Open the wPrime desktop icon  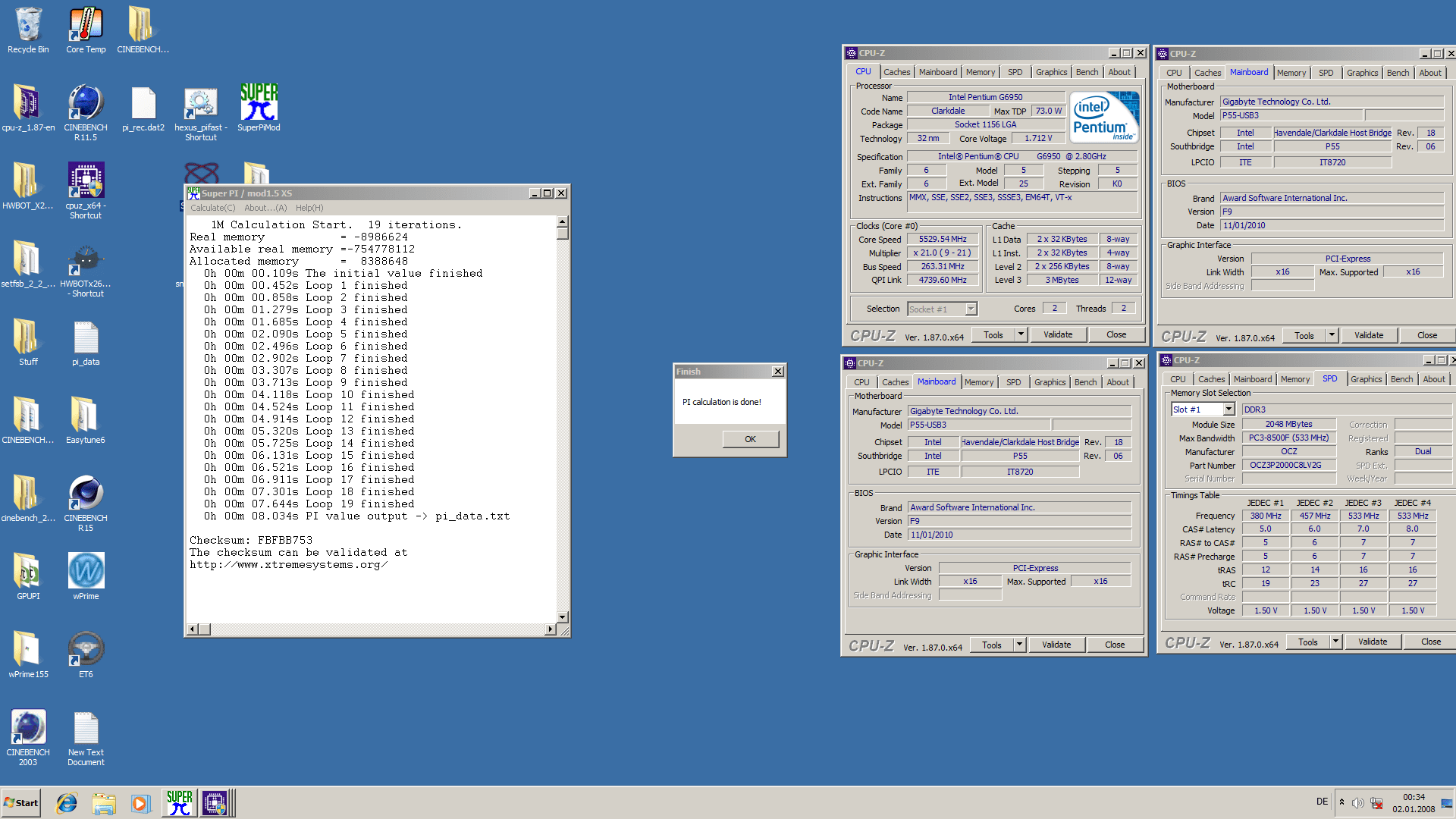click(86, 572)
